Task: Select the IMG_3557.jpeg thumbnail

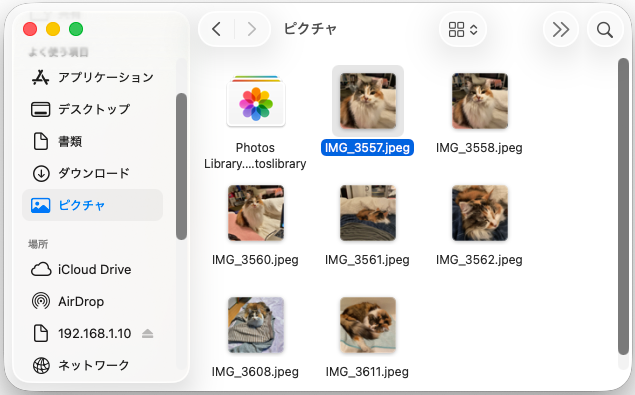Action: coord(368,101)
